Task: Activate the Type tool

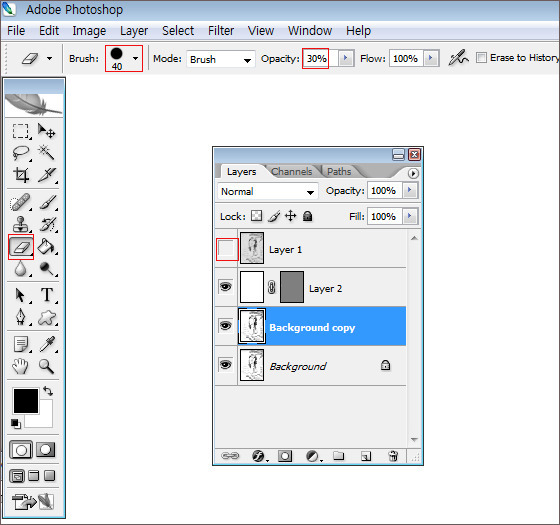Action: click(x=47, y=295)
